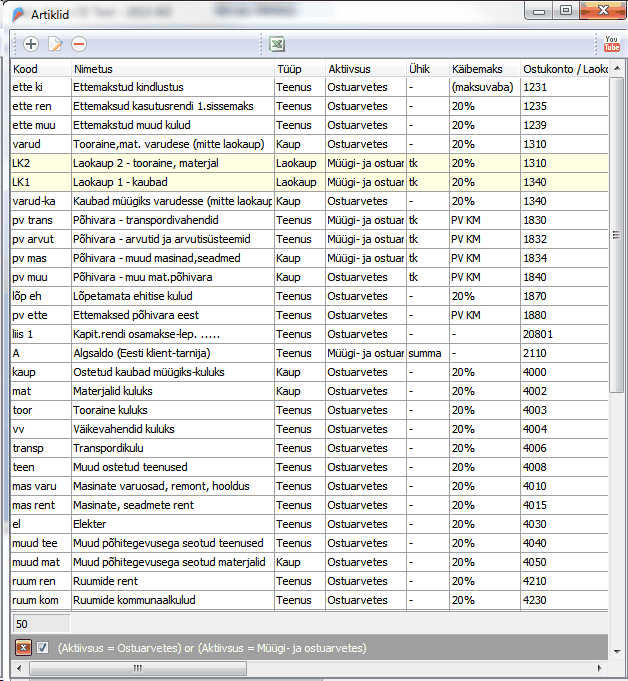The height and width of the screenshot is (681, 628).
Task: Select 'Ettemaksed põhivara eest' row
Action: point(309,315)
